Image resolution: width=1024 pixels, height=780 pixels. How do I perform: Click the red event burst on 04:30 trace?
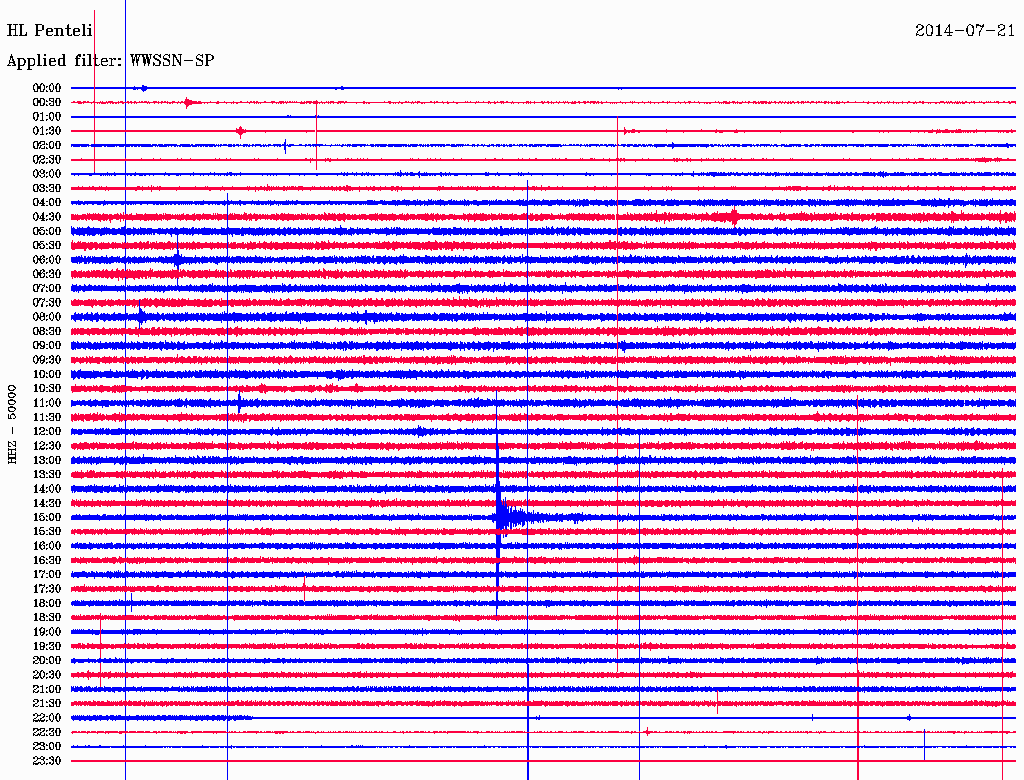pyautogui.click(x=733, y=216)
